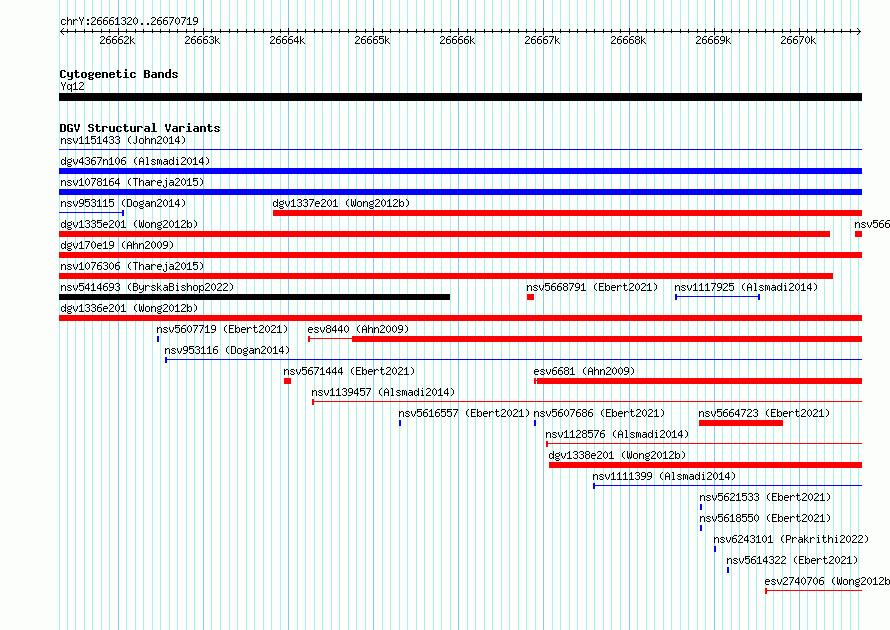Click nsv1128576 (Alsmadi2014) label
890x630 pixels.
pos(617,434)
